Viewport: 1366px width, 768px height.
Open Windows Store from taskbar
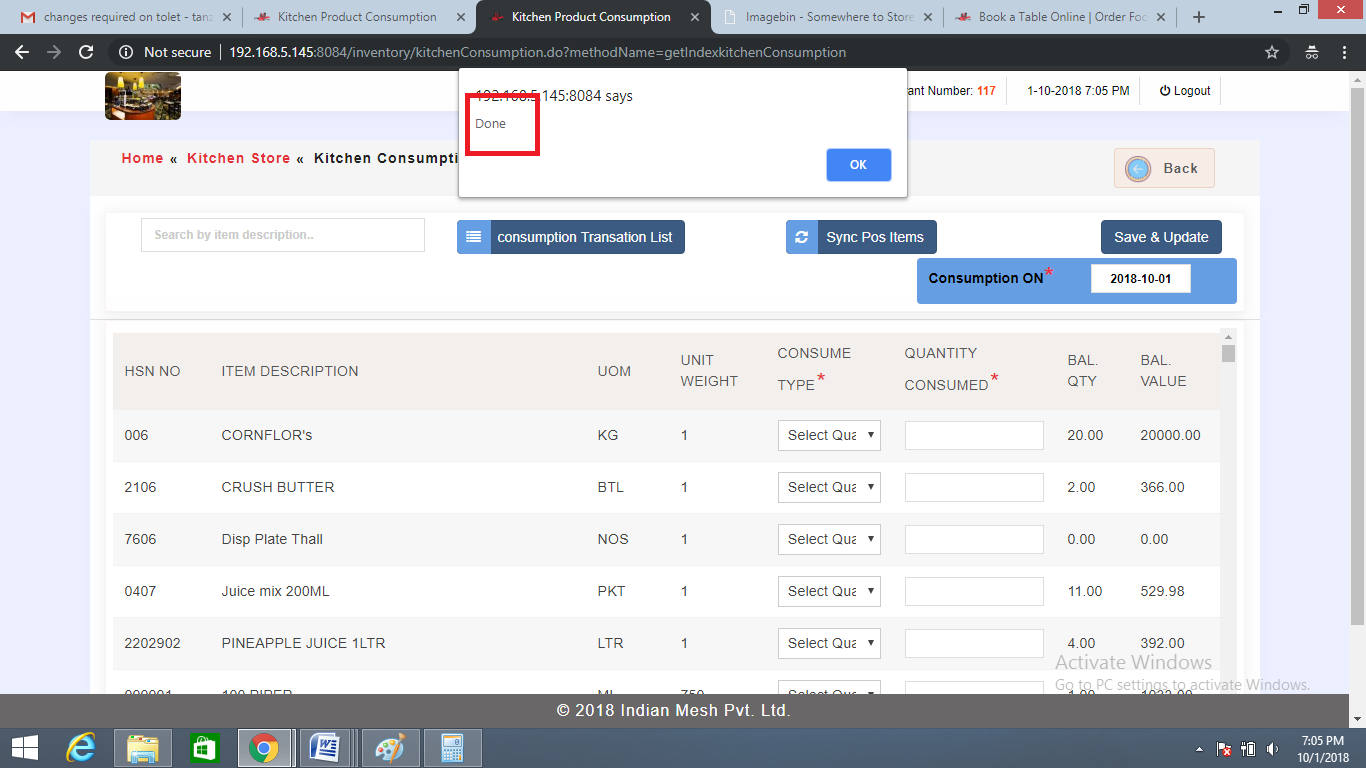coord(203,747)
